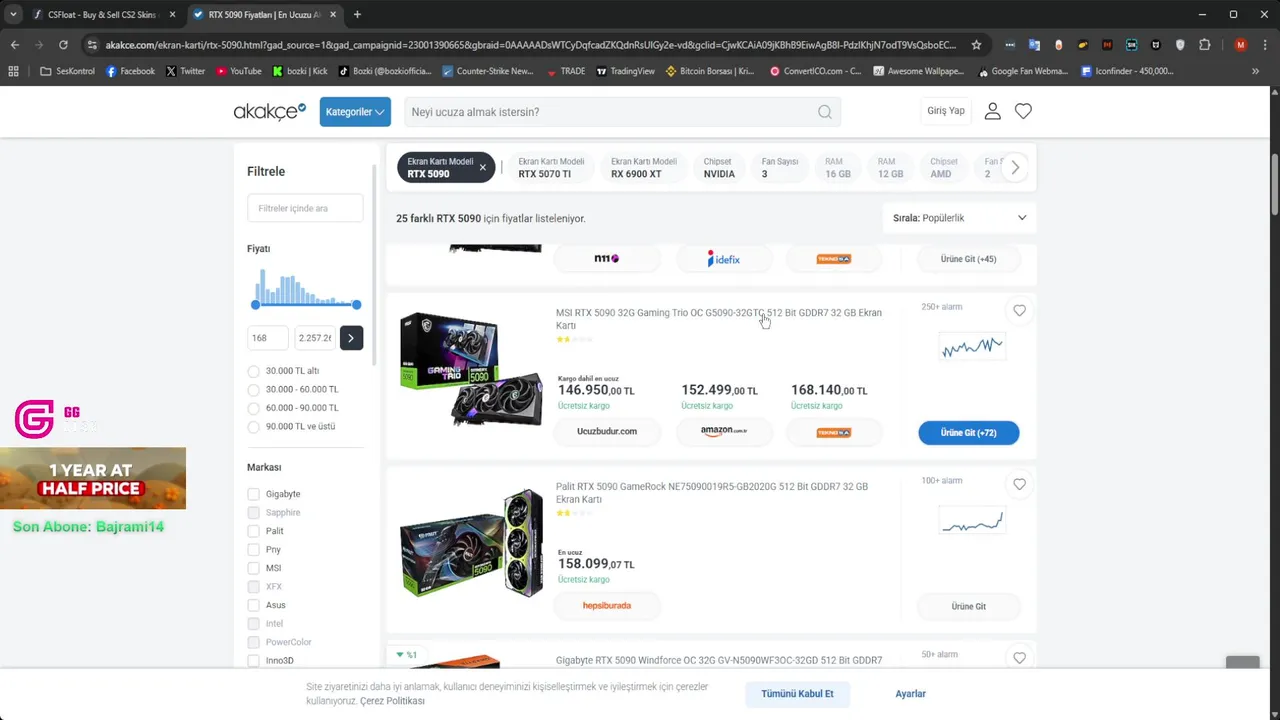Open the Sırala: Popülerlik sort dropdown
The width and height of the screenshot is (1280, 720).
coord(959,218)
